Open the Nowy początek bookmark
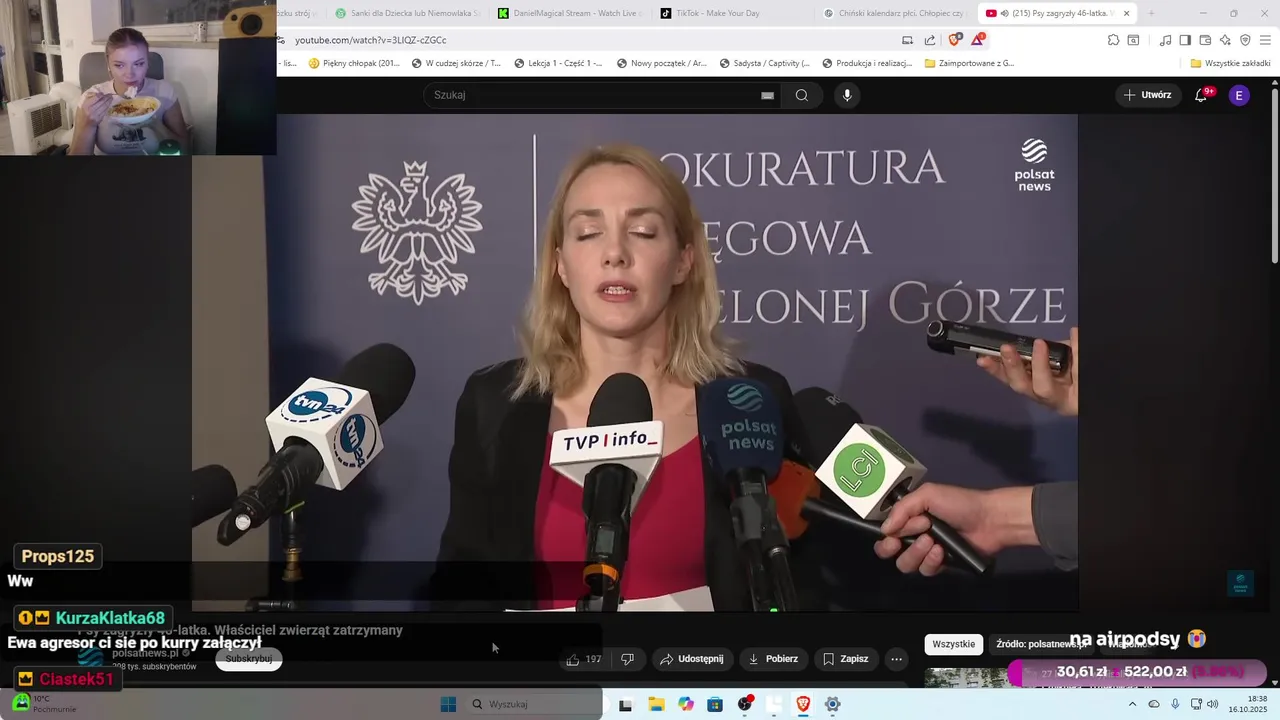The image size is (1280, 720). [x=662, y=63]
